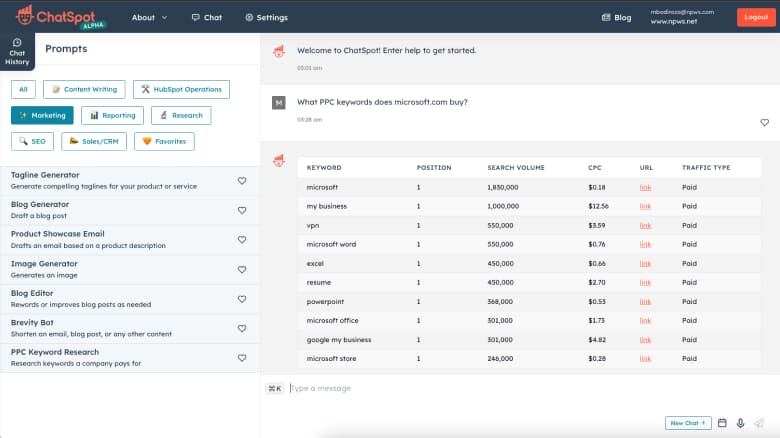Screen dimensions: 780x438
Task: Open the link for microsoft word keyword
Action: [645, 244]
